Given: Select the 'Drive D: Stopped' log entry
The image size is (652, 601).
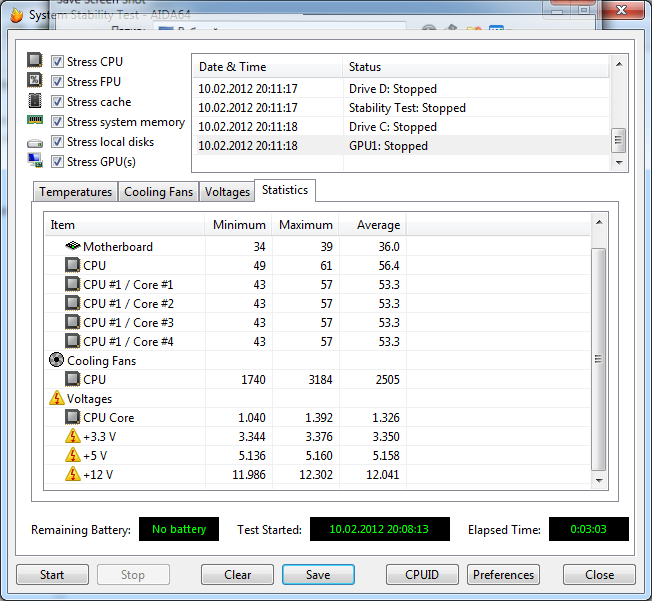Looking at the screenshot, I should [x=402, y=89].
